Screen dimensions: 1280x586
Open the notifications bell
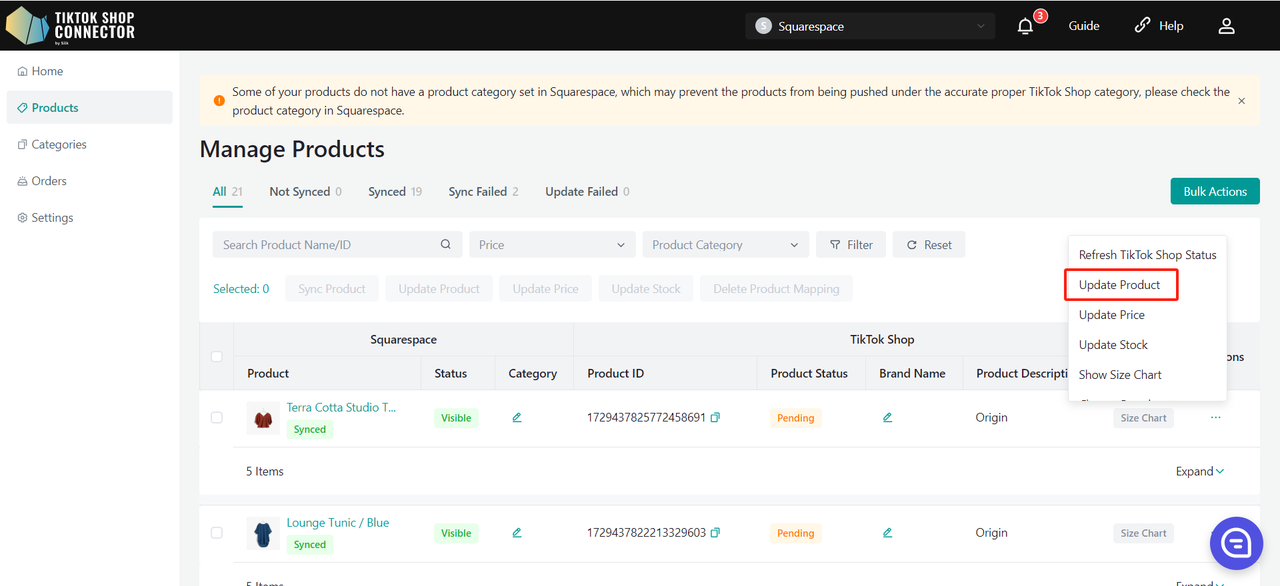[x=1025, y=26]
